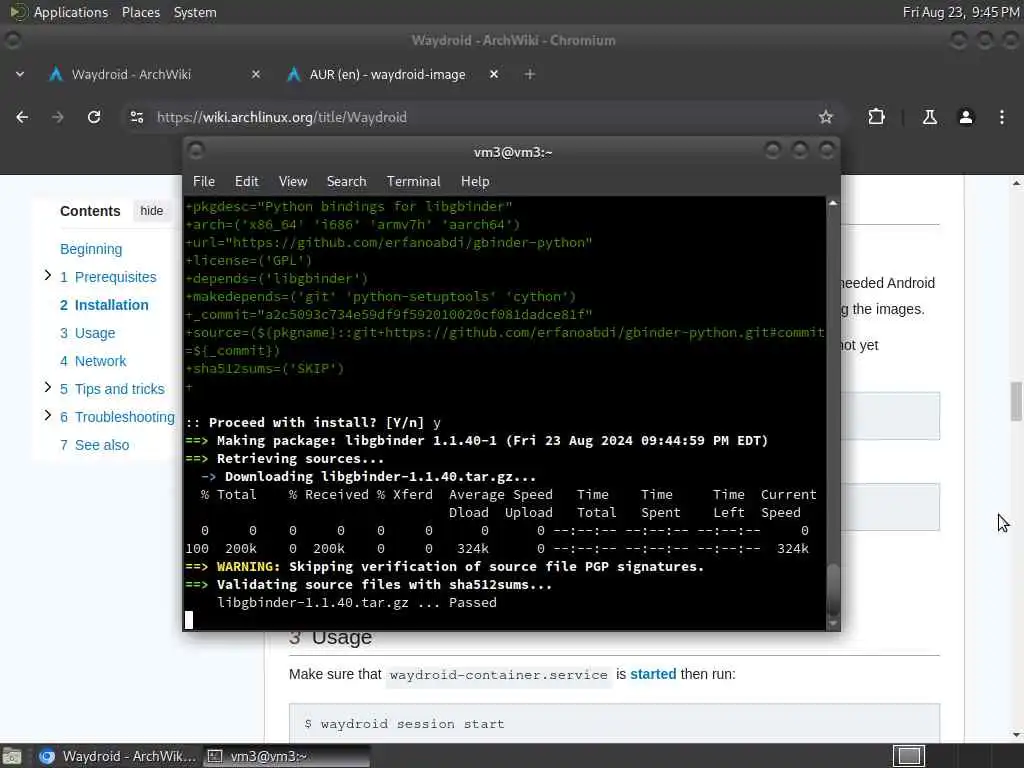Go to 4 Network section

pyautogui.click(x=93, y=361)
